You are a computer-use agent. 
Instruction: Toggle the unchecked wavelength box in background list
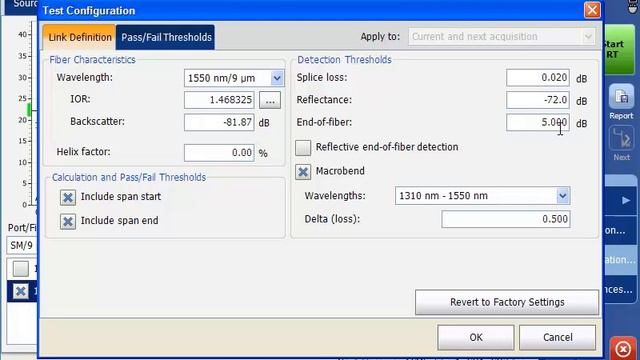click(20, 269)
